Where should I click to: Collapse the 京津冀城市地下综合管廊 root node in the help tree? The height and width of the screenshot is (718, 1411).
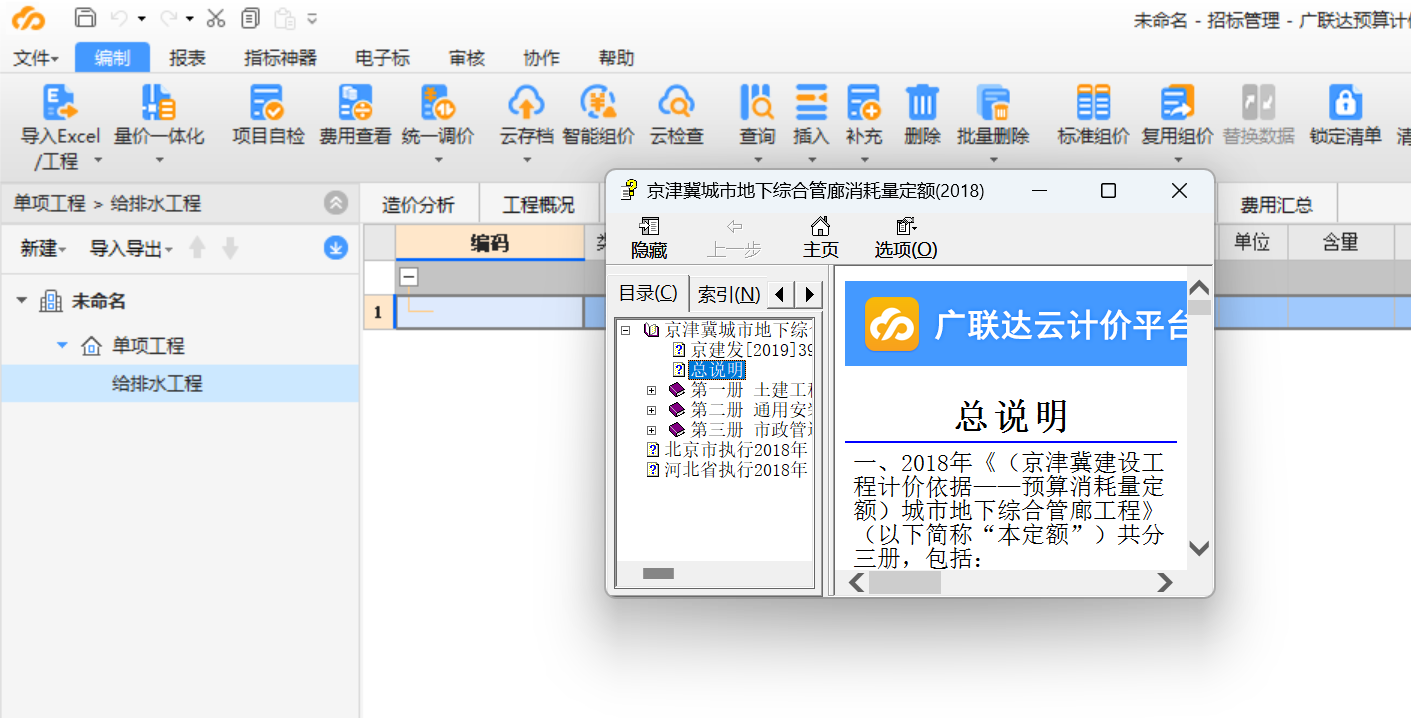coord(625,329)
